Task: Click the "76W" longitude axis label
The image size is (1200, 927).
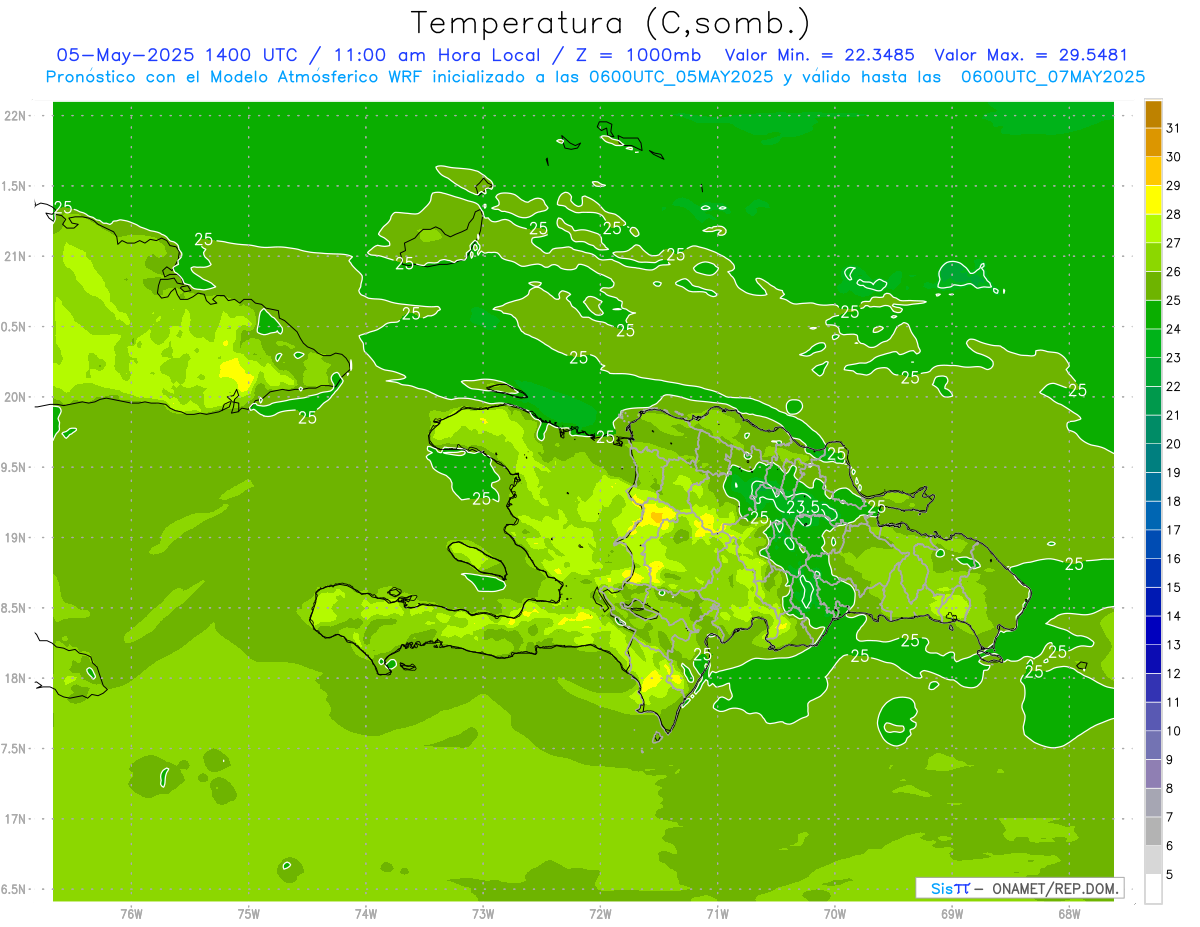Action: [131, 913]
